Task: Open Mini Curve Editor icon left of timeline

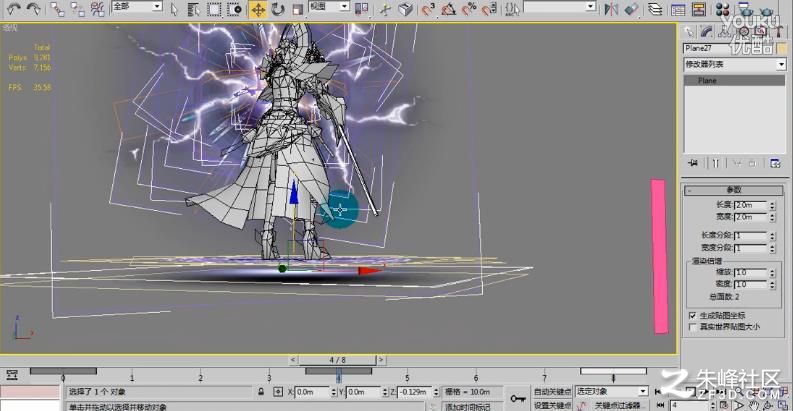Action: [x=12, y=375]
